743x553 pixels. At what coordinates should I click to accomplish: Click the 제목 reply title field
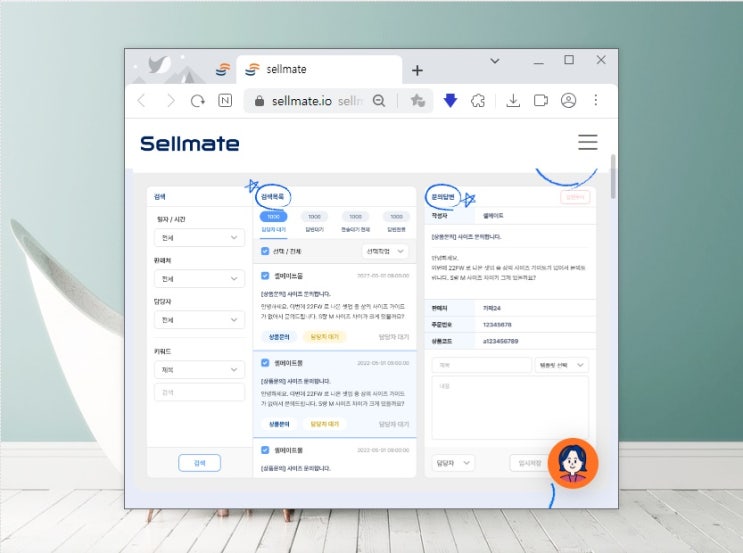click(481, 365)
